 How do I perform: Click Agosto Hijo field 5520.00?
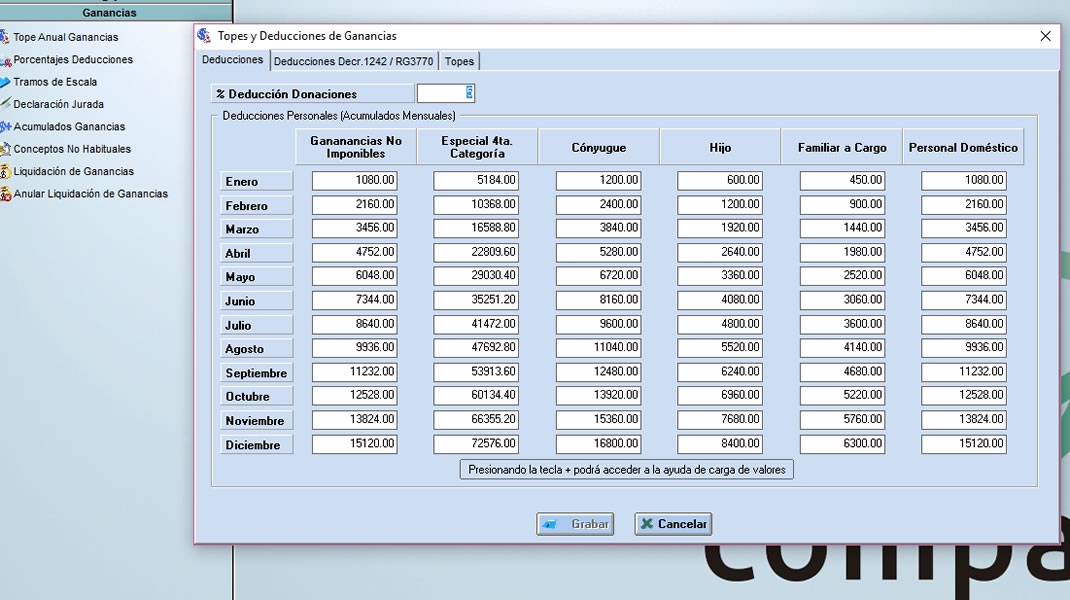click(x=720, y=347)
